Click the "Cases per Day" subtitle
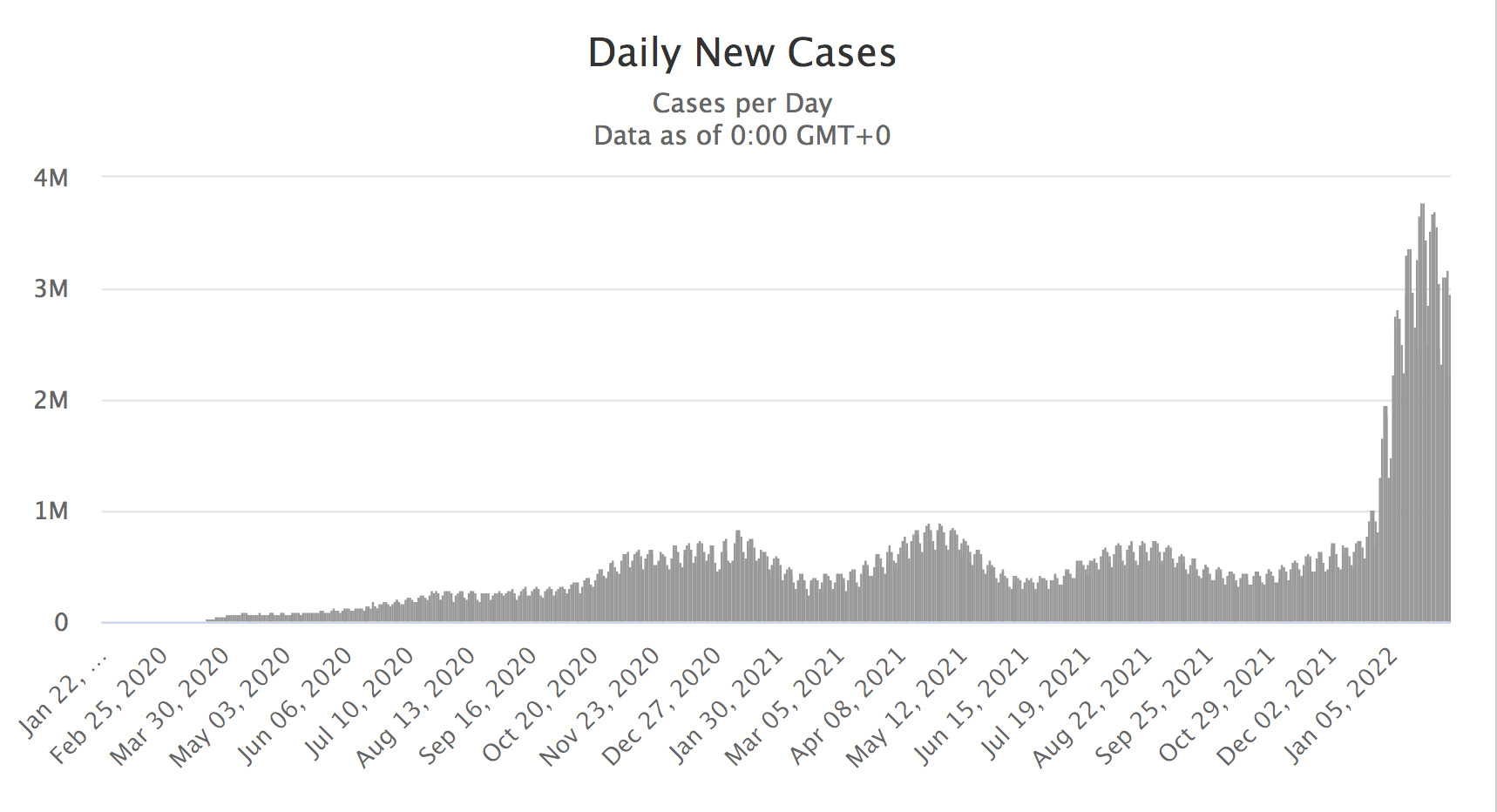Viewport: 1497px width, 812px height. coord(742,104)
